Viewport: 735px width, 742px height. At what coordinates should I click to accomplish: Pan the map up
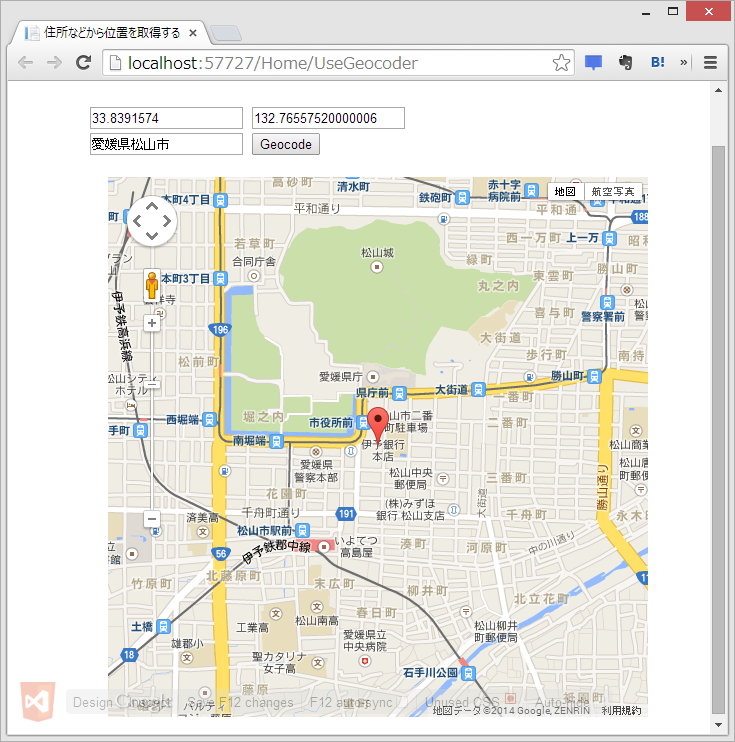click(x=151, y=207)
